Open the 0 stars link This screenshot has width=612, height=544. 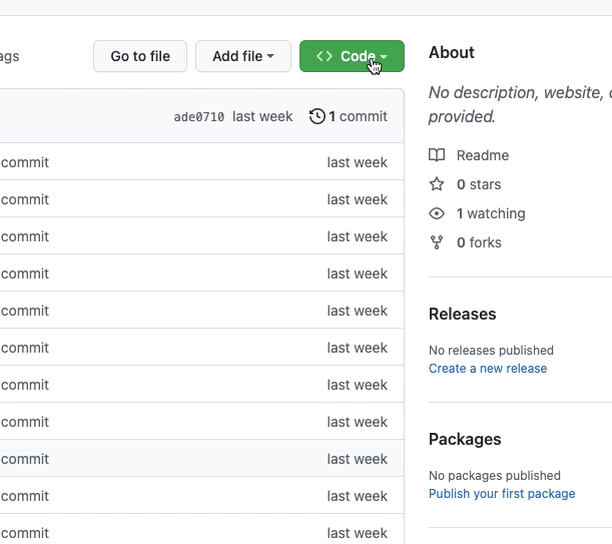tap(478, 184)
